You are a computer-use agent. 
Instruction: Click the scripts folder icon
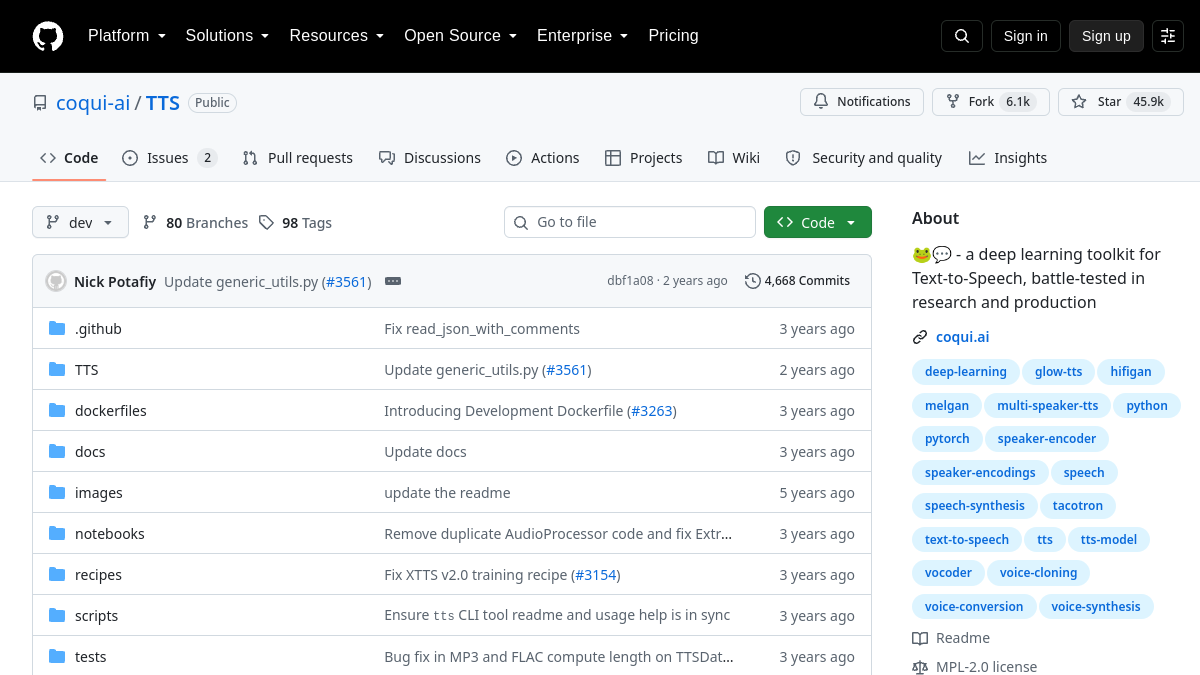(x=57, y=616)
